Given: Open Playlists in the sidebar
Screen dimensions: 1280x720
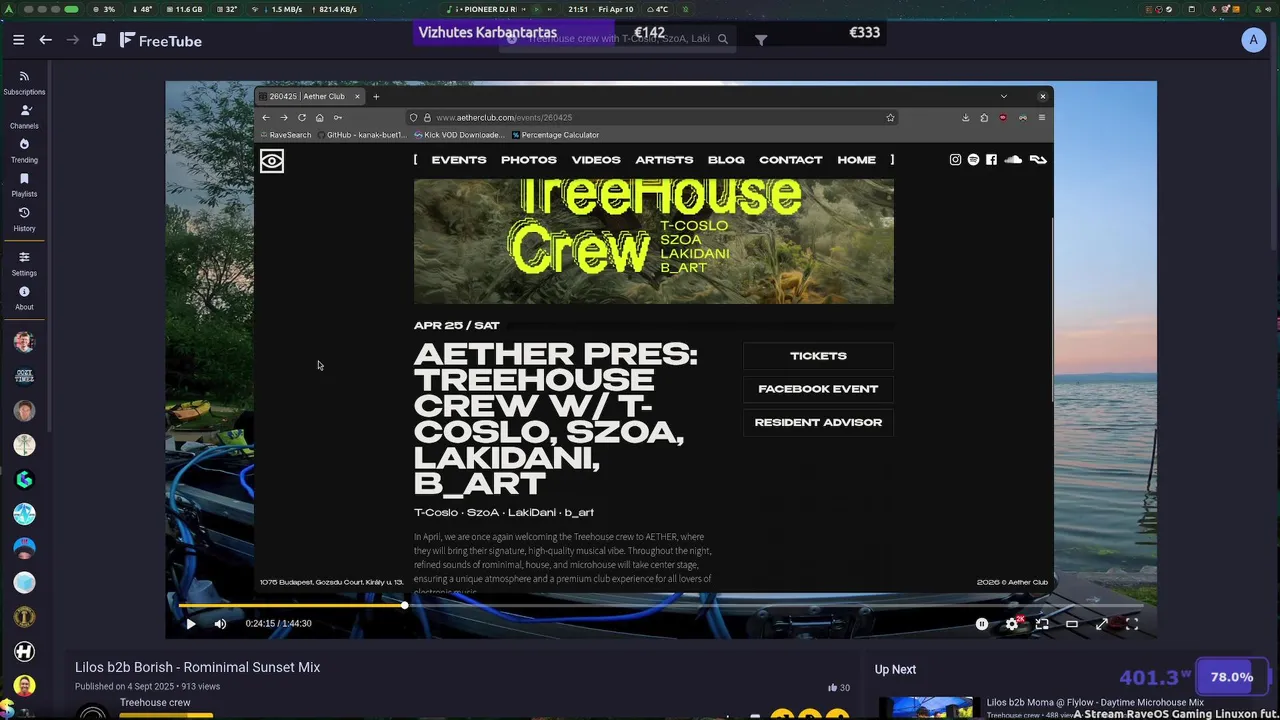Looking at the screenshot, I should coord(24,185).
